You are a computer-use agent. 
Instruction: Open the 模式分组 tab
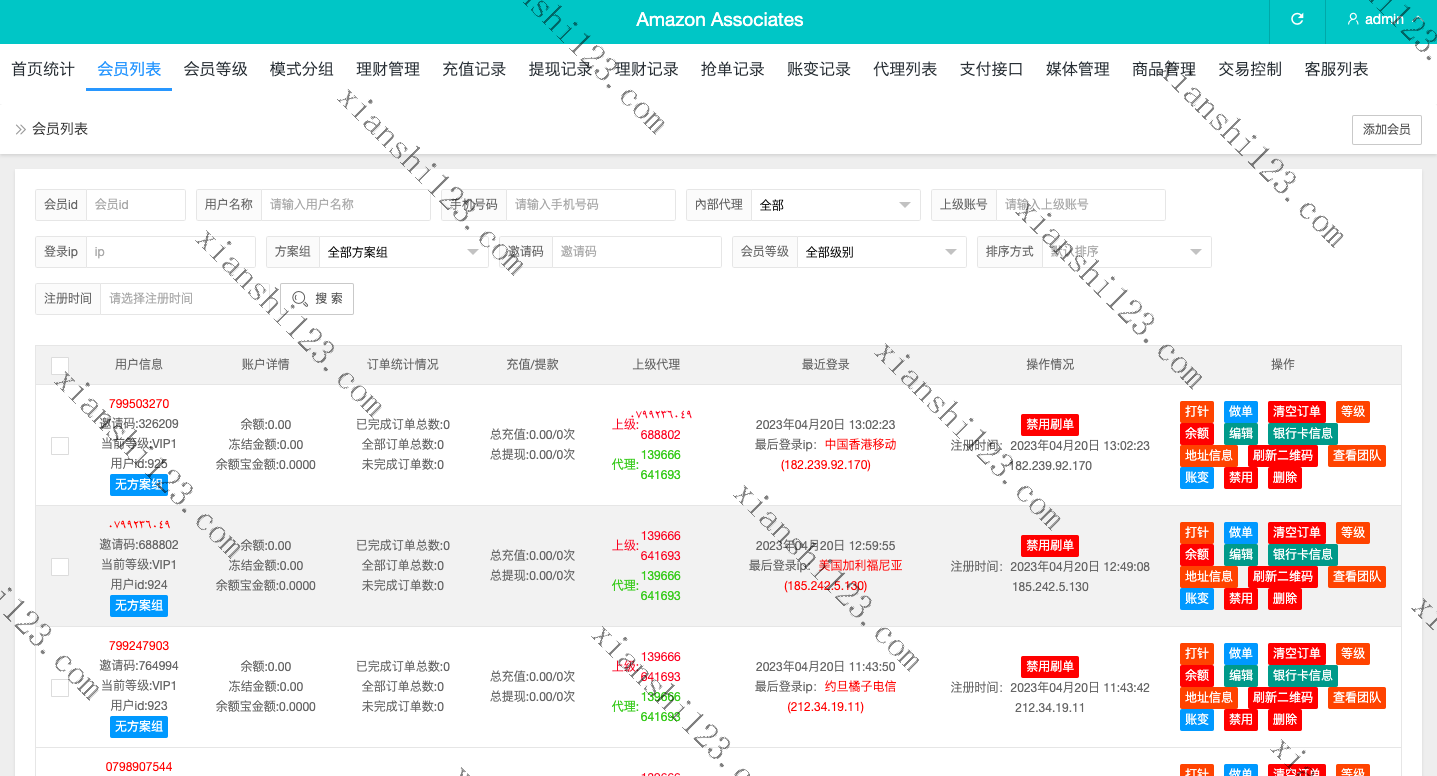302,69
